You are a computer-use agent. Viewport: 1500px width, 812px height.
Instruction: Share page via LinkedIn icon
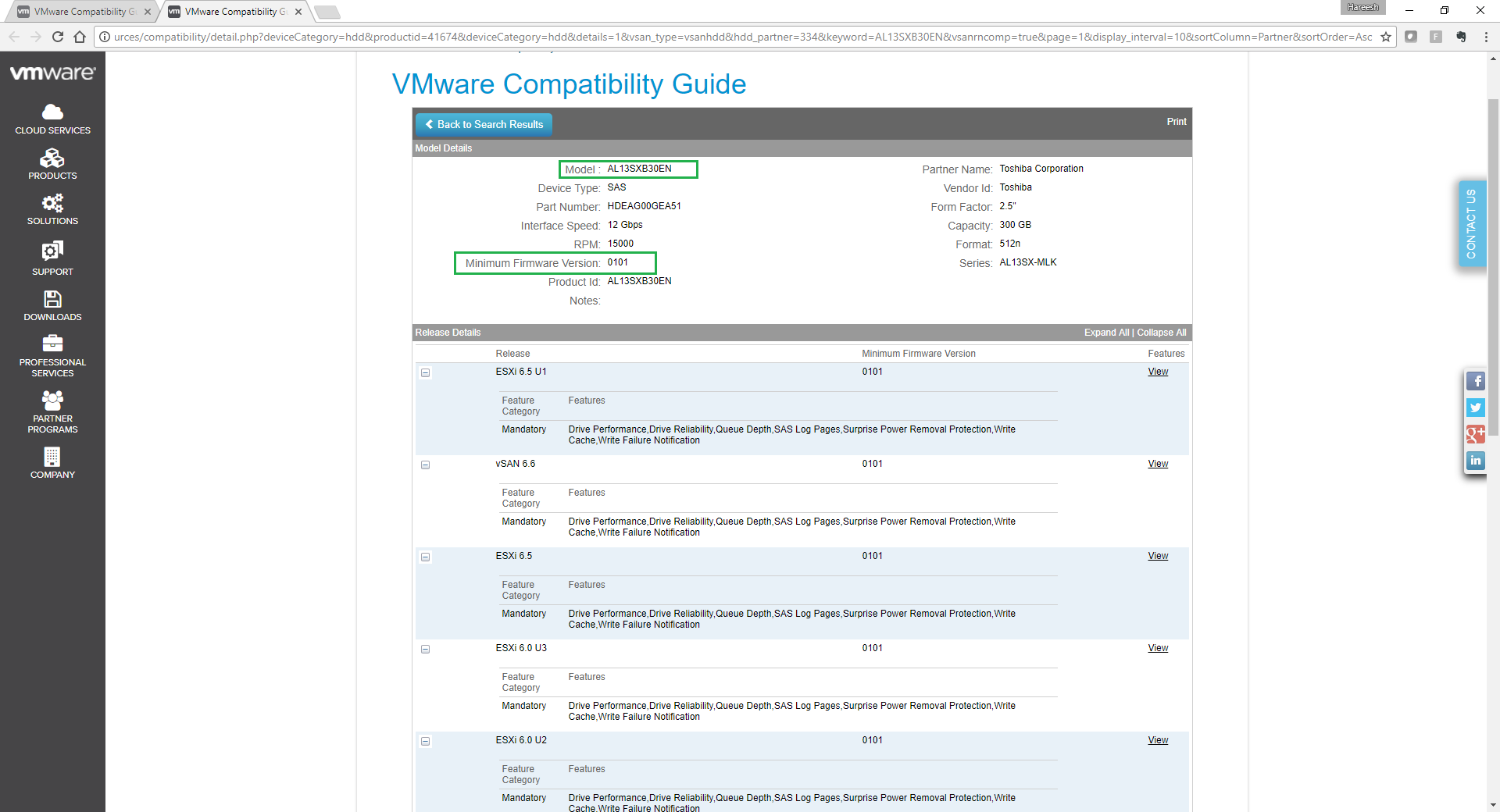(x=1475, y=461)
